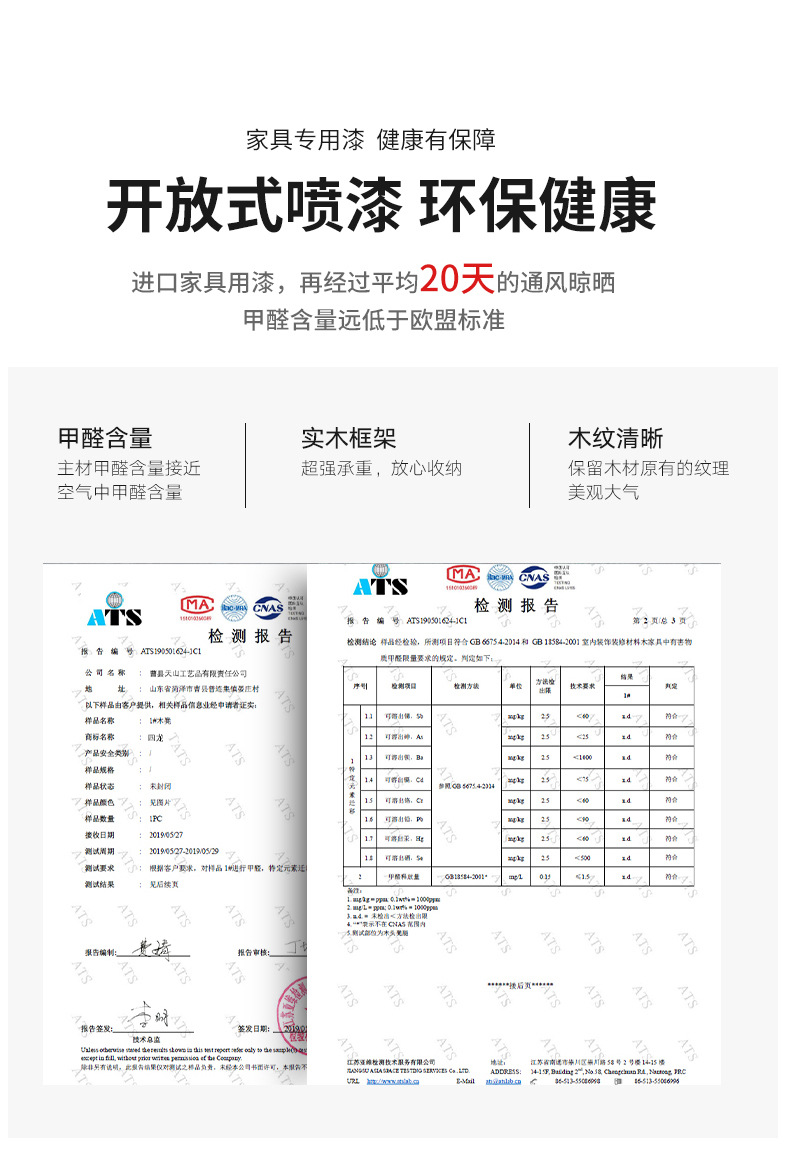Click red MA mark on report page 2
This screenshot has height=1172, width=790.
click(463, 574)
